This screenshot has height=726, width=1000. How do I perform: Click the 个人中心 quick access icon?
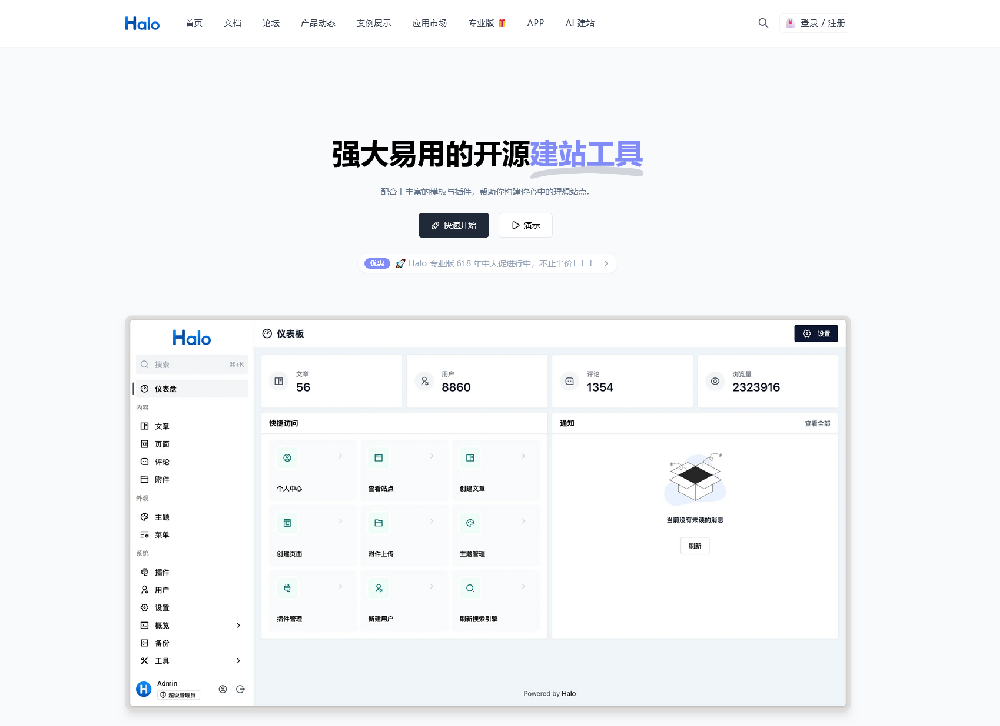pos(287,457)
